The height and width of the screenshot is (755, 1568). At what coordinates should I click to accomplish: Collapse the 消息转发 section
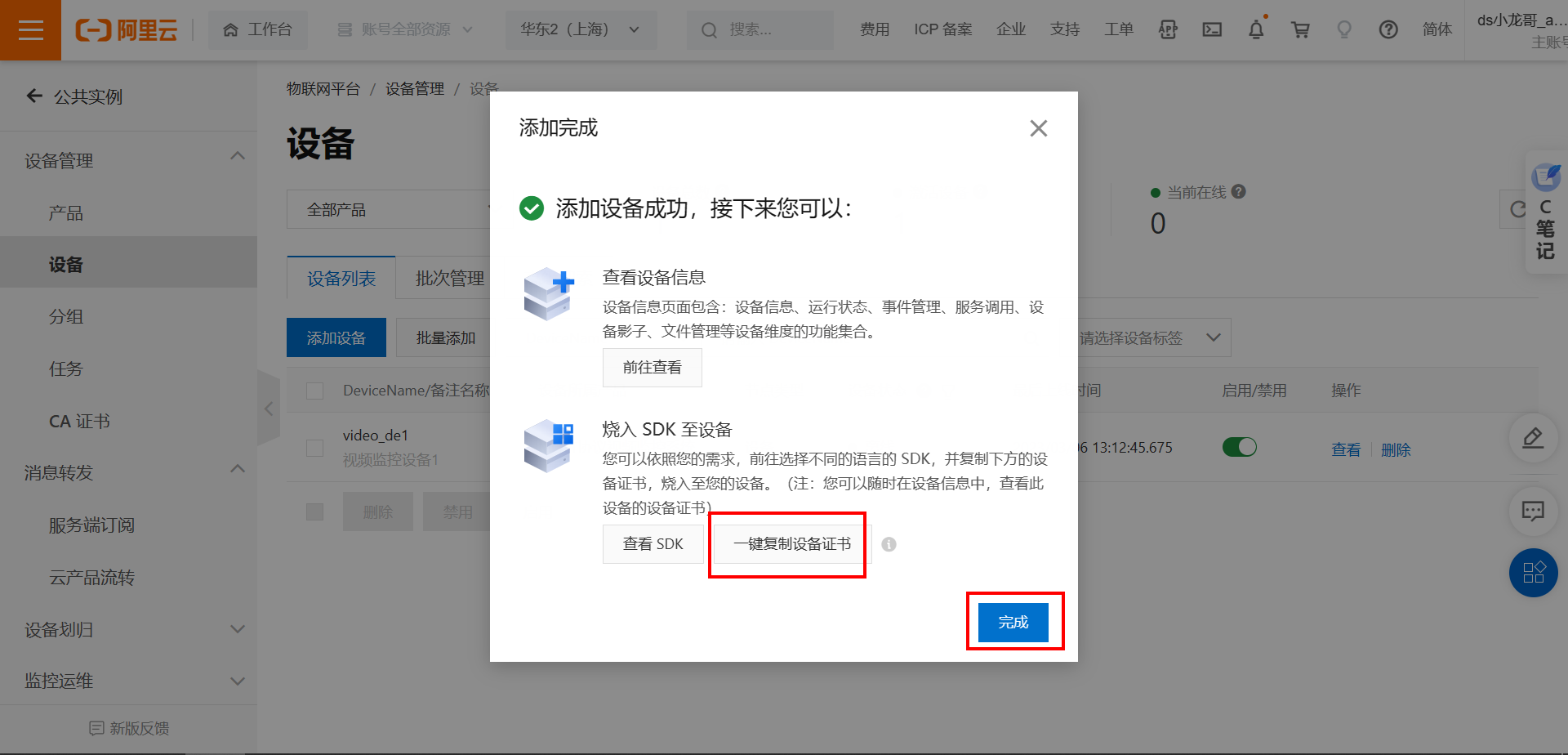[x=238, y=469]
